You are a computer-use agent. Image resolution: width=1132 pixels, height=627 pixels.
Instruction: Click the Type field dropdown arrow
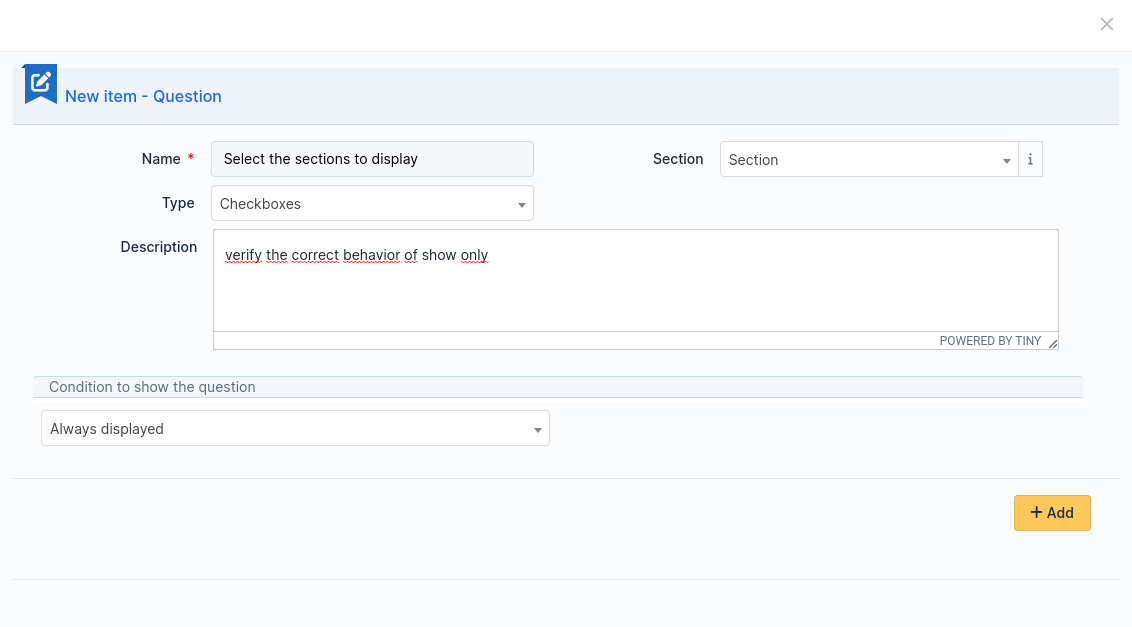coord(521,203)
